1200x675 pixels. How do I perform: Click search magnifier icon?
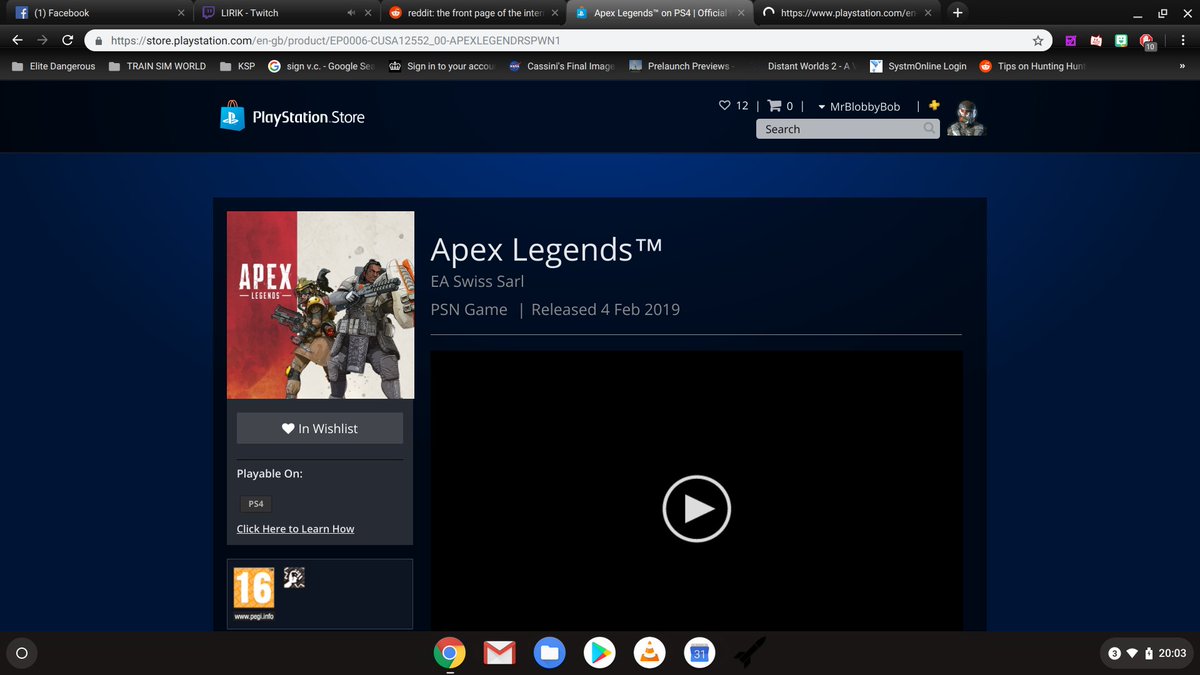click(930, 129)
